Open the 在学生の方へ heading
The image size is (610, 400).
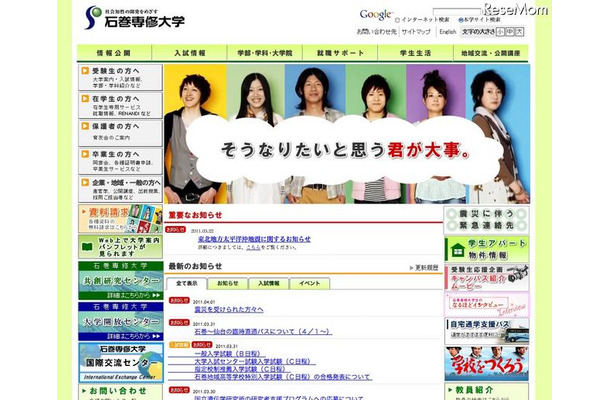116,99
